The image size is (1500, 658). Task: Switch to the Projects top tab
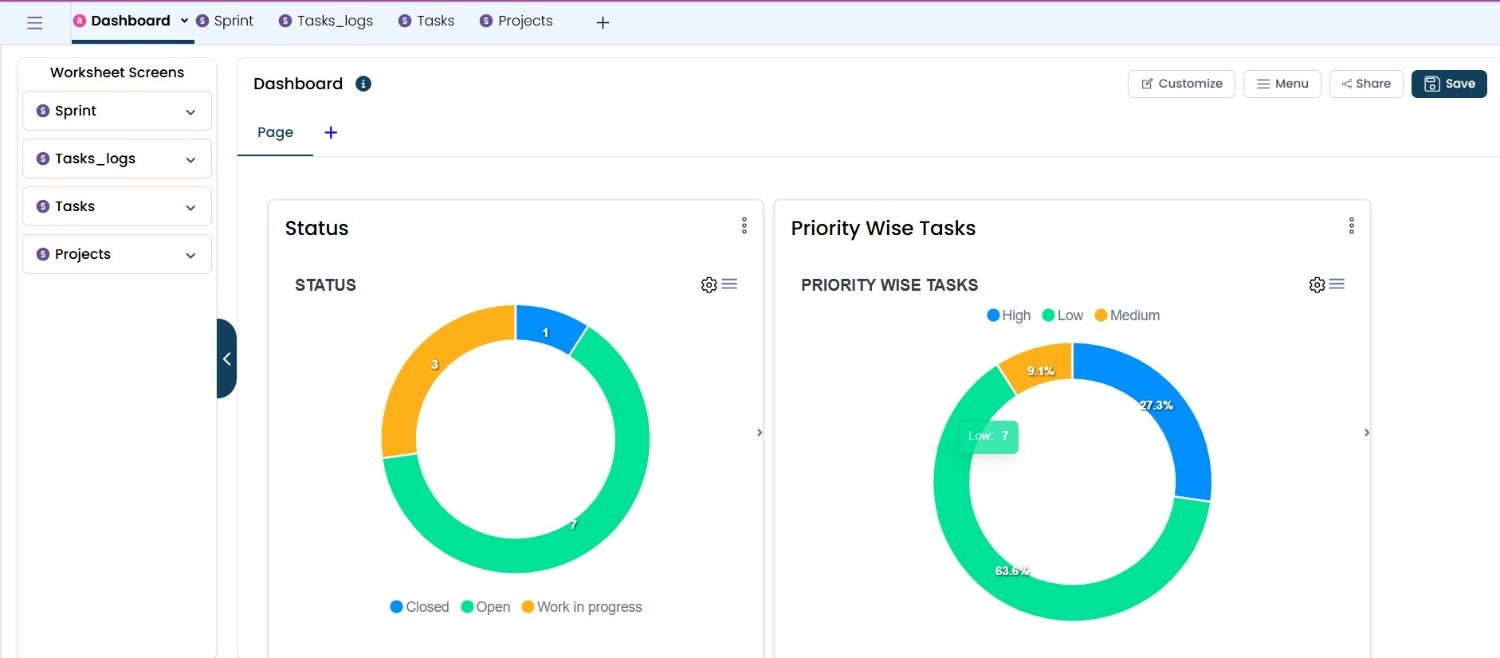516,21
